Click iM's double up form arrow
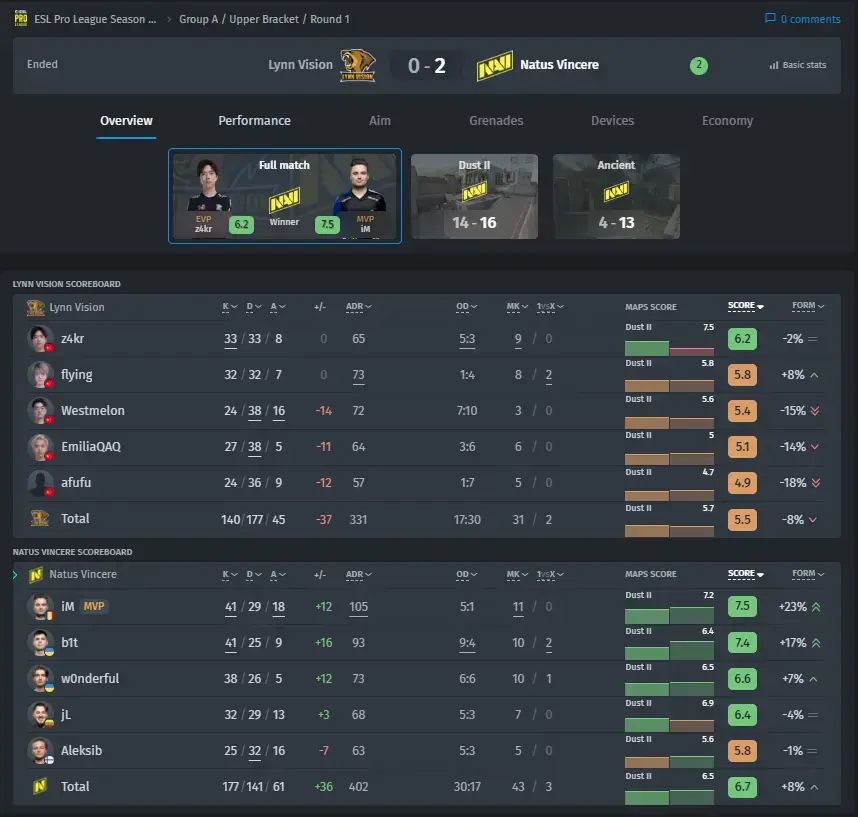The height and width of the screenshot is (817, 858). click(x=816, y=607)
